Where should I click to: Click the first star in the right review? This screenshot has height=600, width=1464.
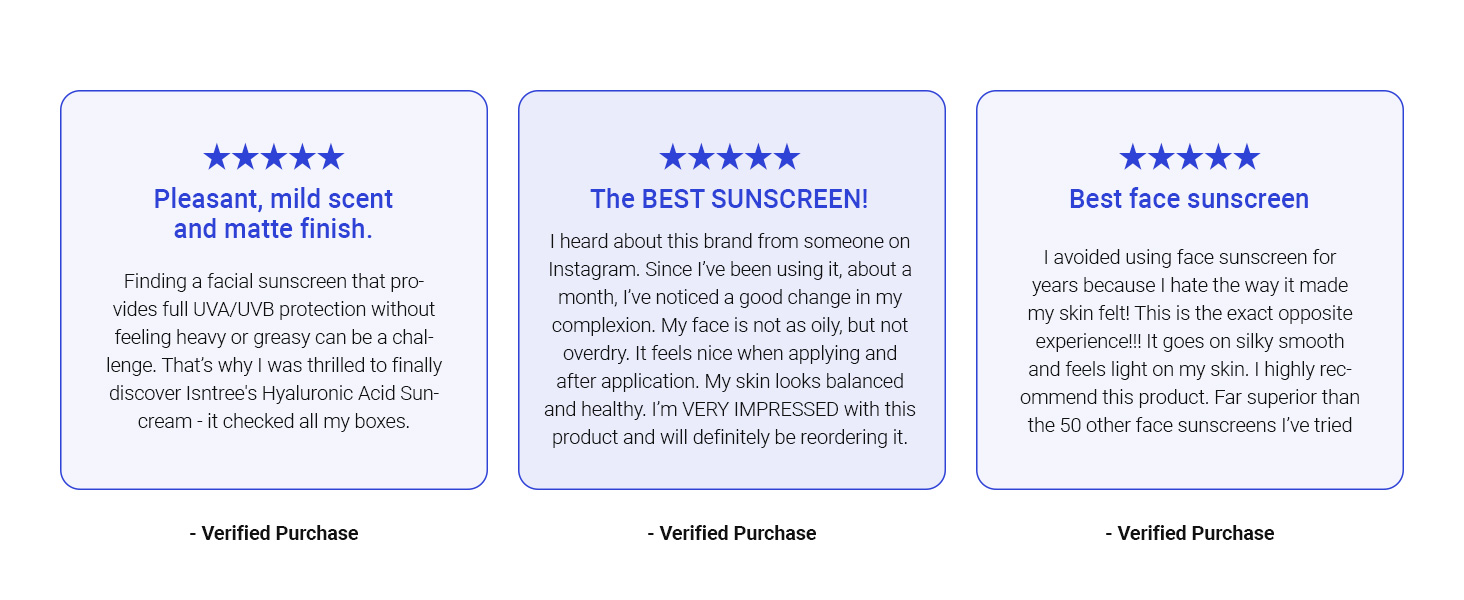click(x=1132, y=157)
